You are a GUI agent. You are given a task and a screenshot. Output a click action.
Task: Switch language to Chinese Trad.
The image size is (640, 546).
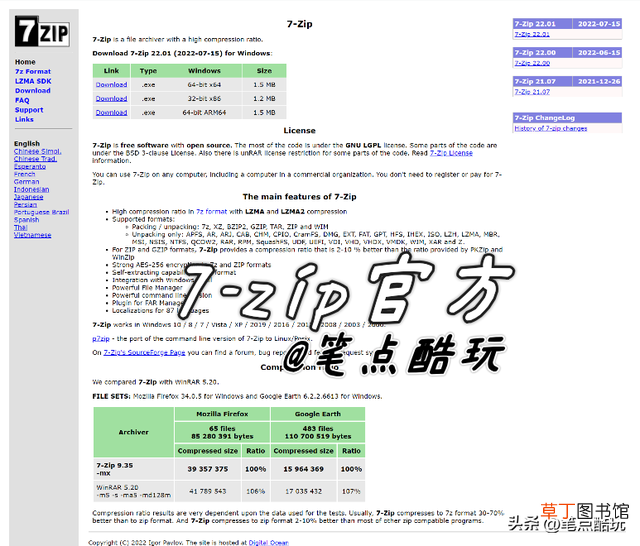click(x=35, y=159)
